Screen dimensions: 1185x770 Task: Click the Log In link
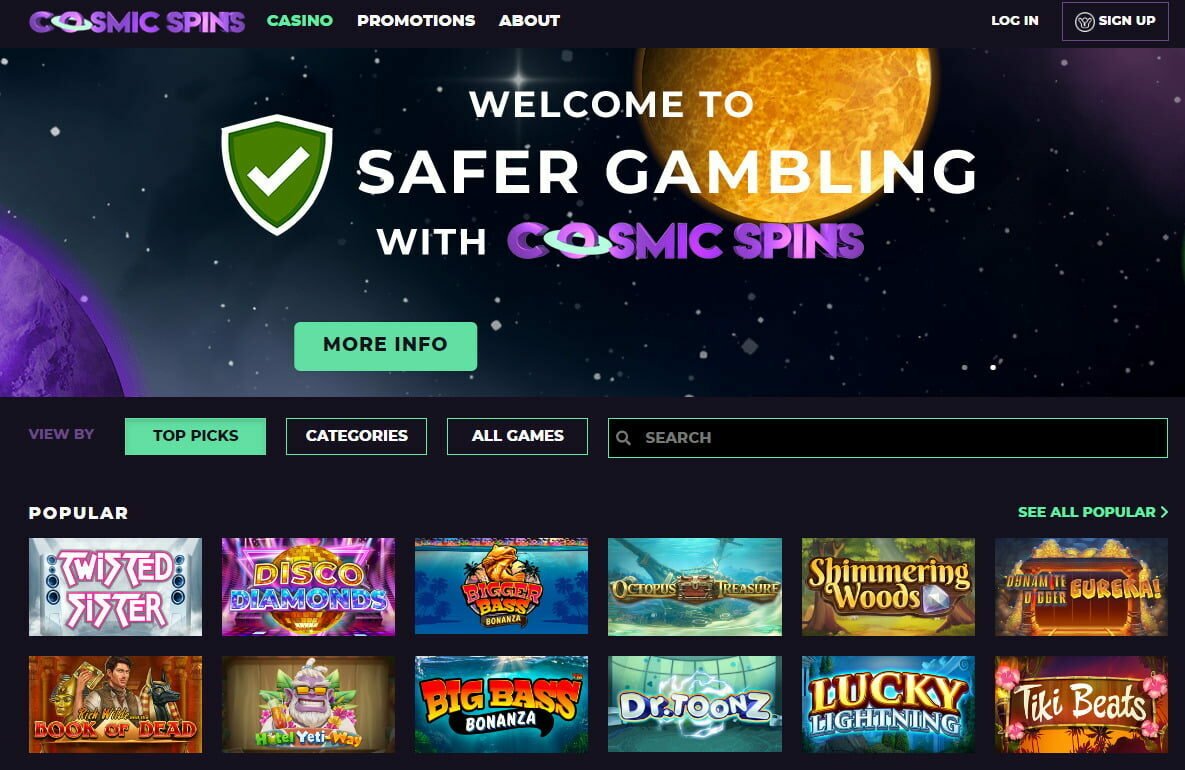(1015, 20)
